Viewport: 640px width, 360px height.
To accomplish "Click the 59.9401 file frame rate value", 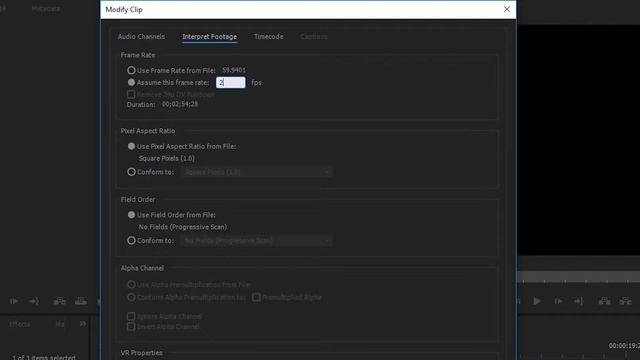I will point(234,70).
